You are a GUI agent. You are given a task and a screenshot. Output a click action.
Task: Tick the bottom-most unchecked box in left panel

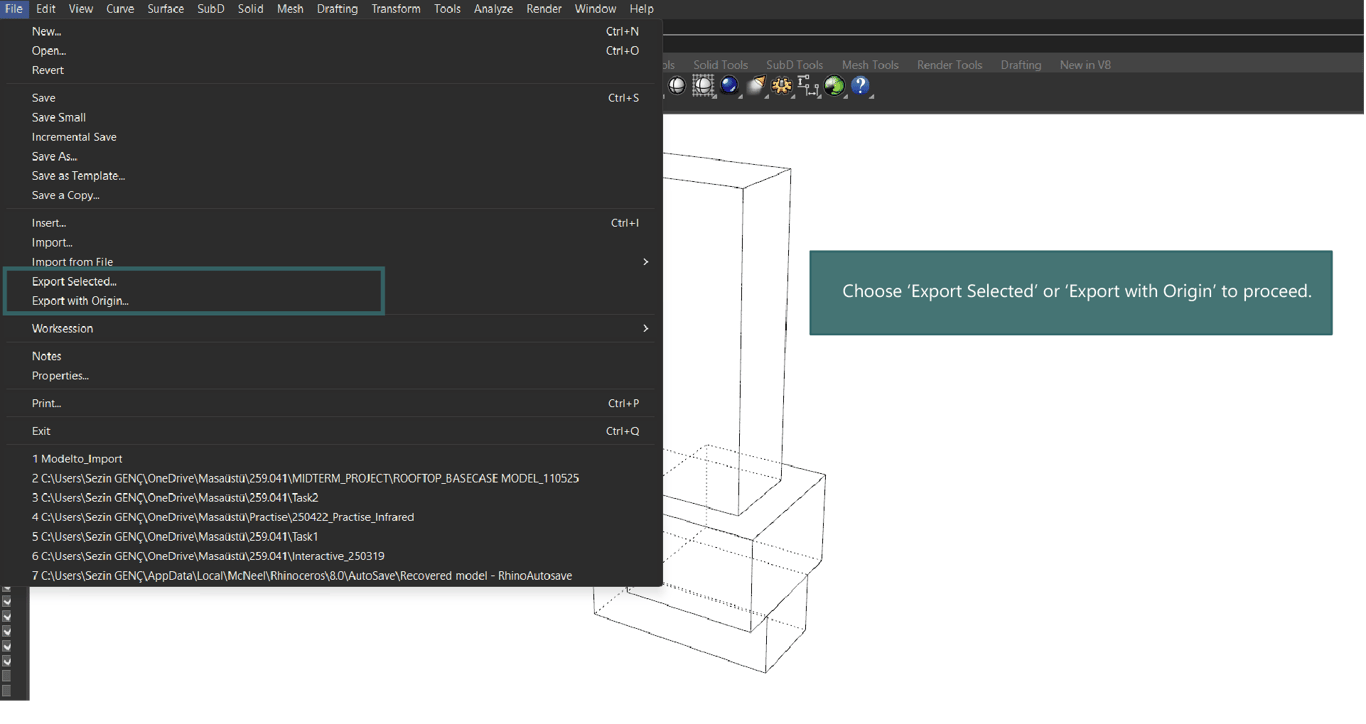(7, 691)
